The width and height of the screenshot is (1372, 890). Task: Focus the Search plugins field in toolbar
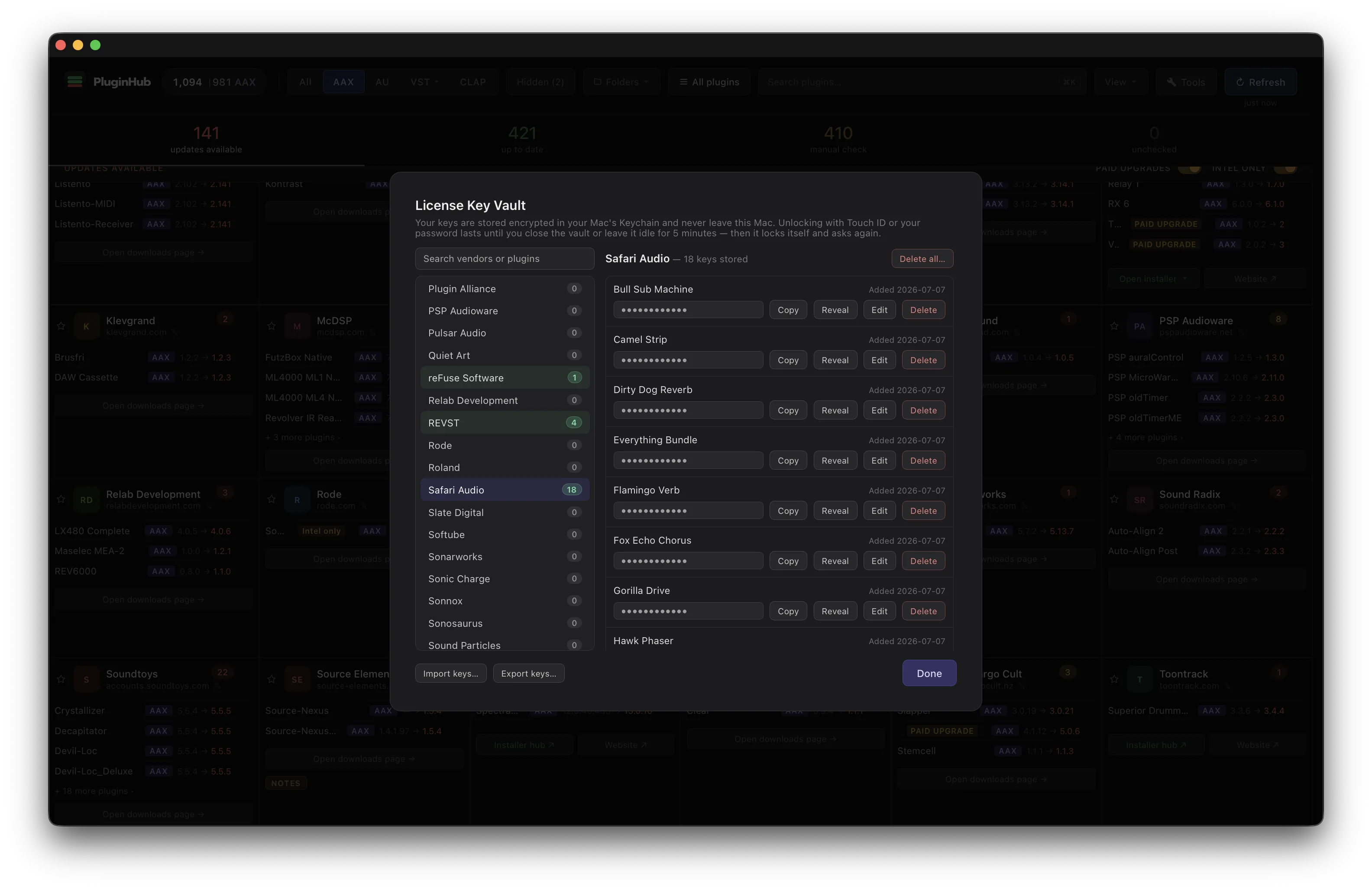(x=922, y=82)
